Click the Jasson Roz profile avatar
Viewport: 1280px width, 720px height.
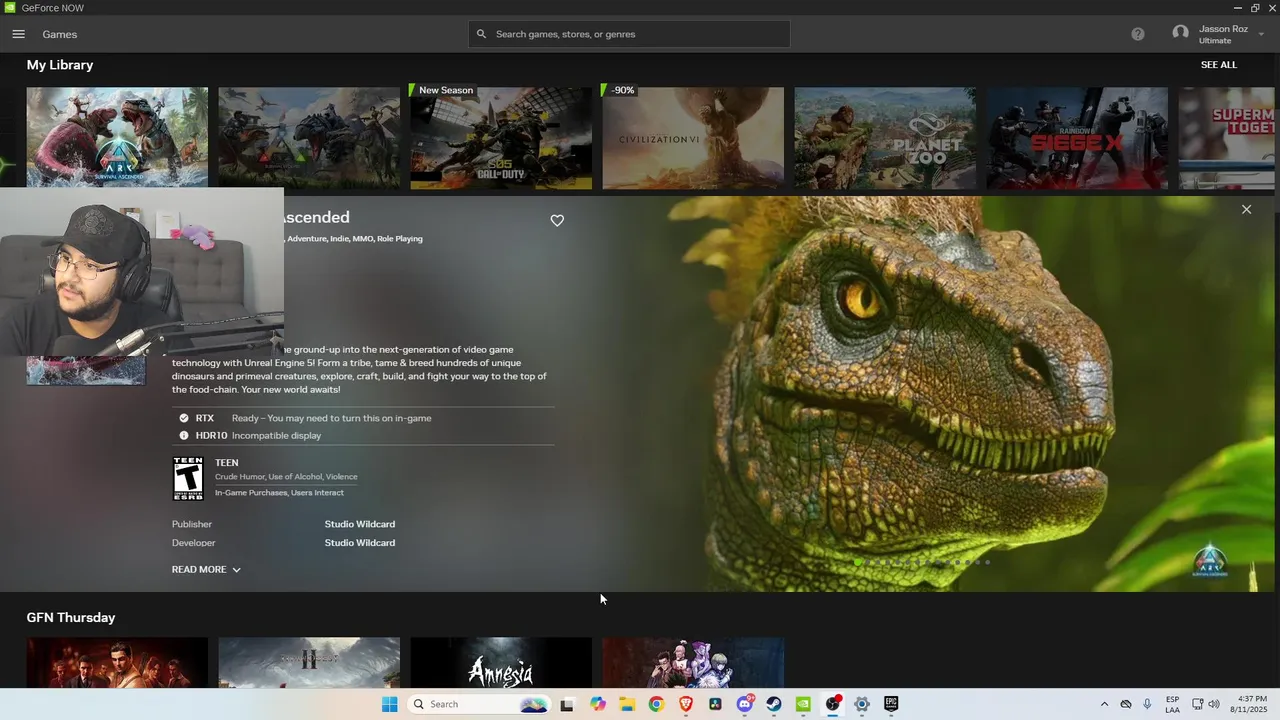click(1180, 34)
